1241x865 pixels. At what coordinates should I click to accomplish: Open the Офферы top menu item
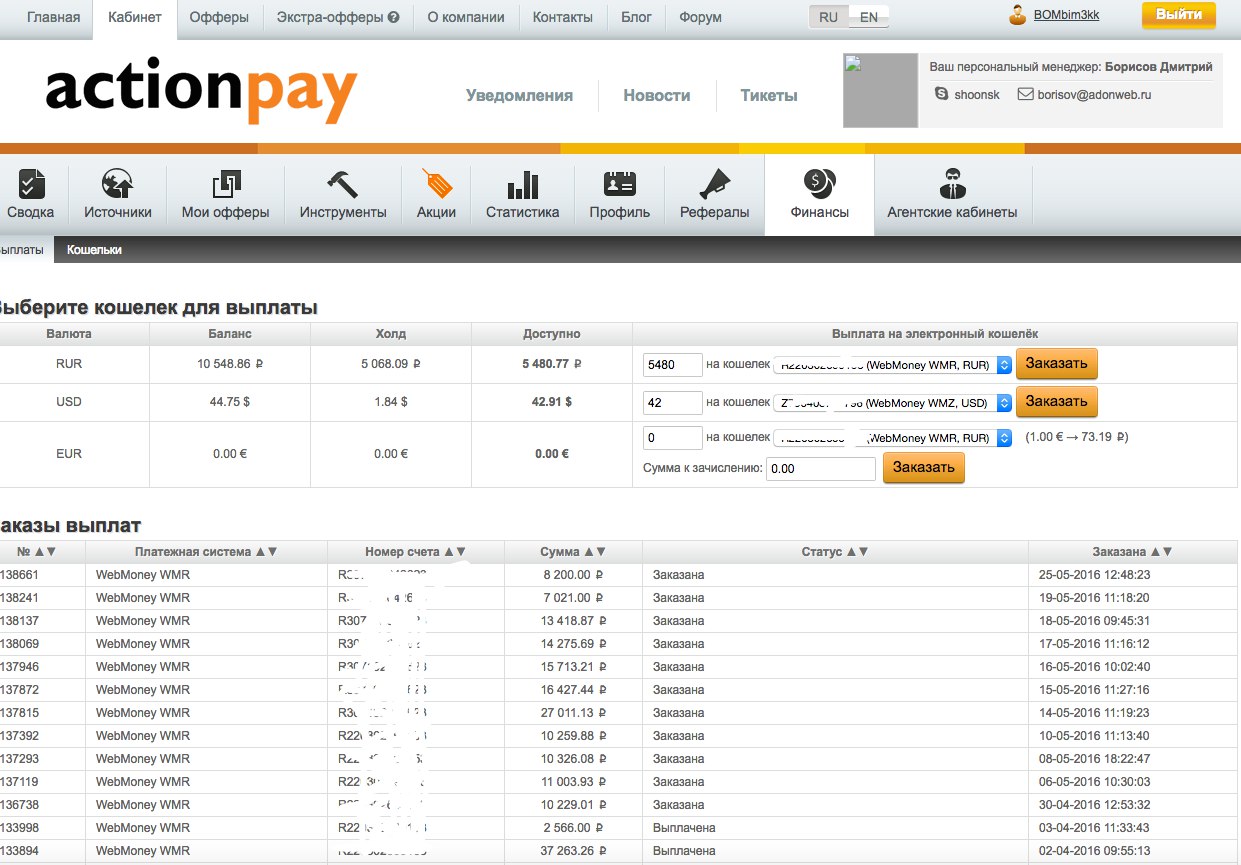(220, 17)
